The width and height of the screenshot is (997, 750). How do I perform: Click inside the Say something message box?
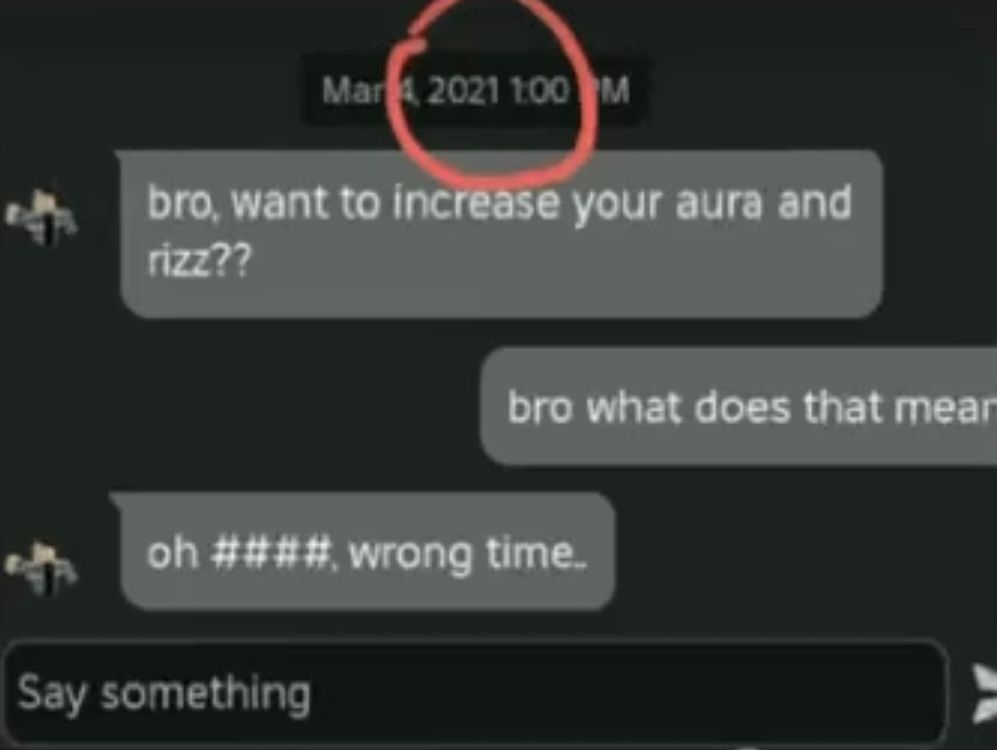[x=474, y=693]
